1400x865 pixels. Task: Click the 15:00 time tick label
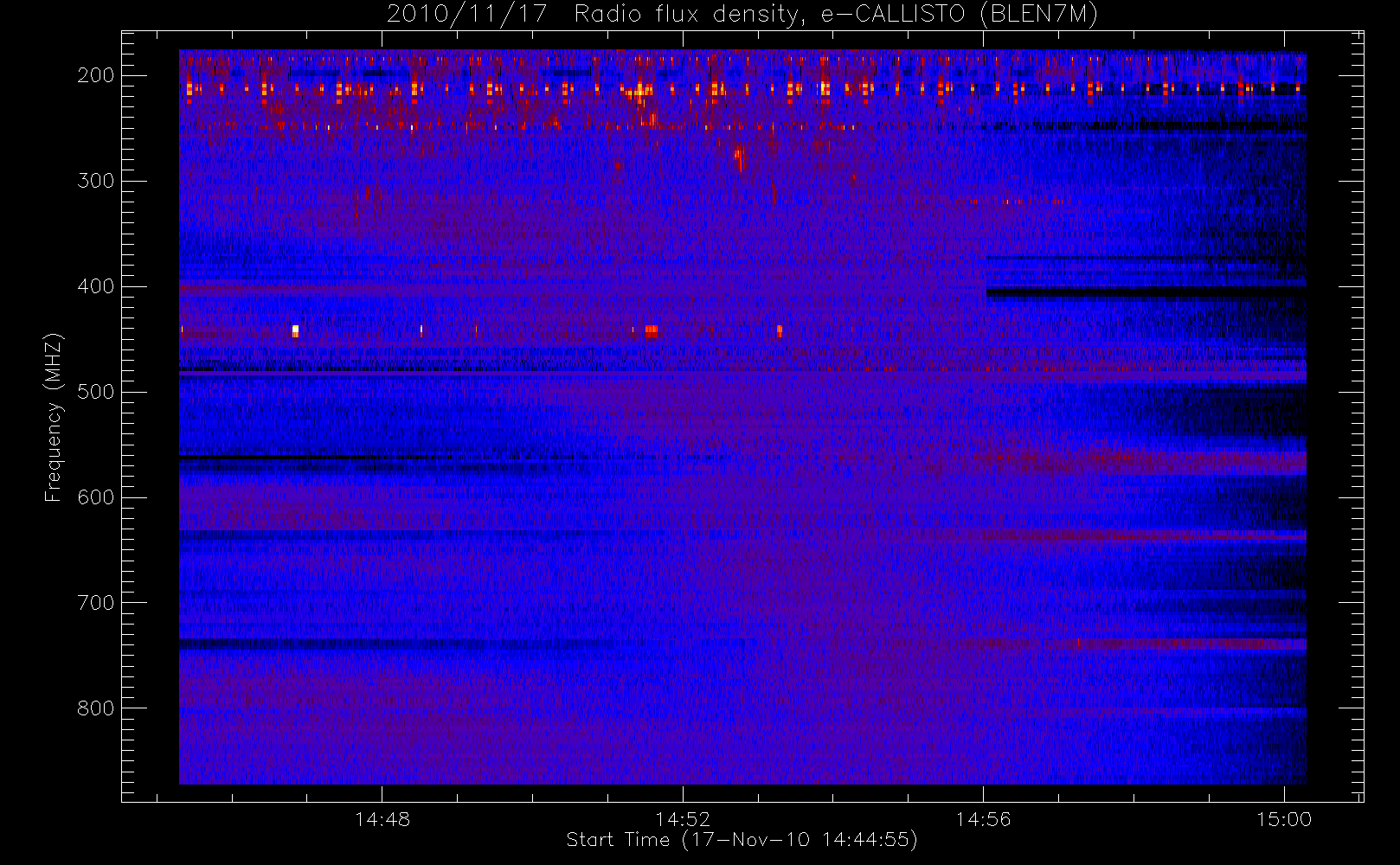1284,819
